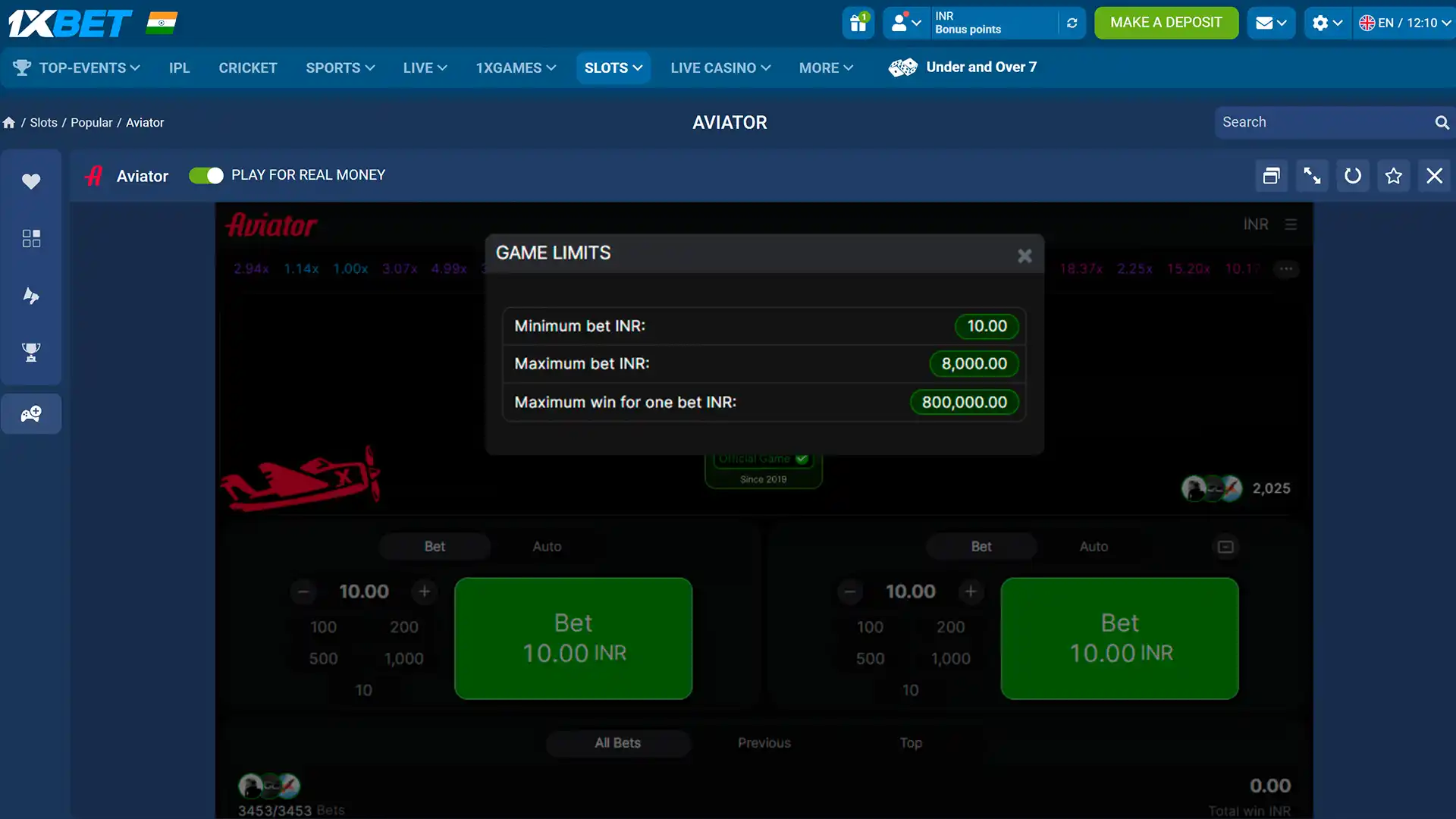Close the GAME LIMITS popup
Screen dimensions: 1456x819
[x=1025, y=256]
